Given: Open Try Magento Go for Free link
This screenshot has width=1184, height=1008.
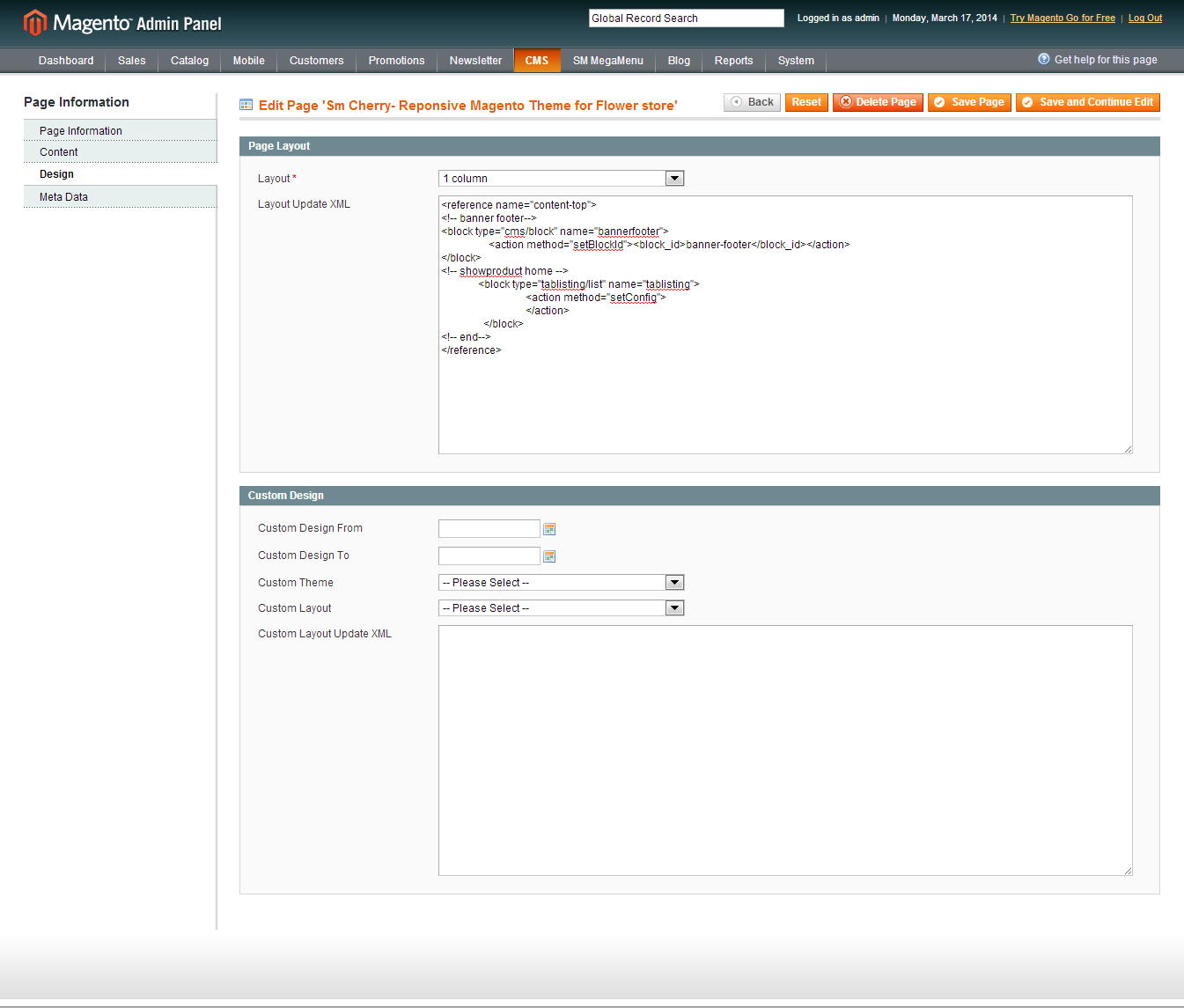Looking at the screenshot, I should tap(1063, 18).
